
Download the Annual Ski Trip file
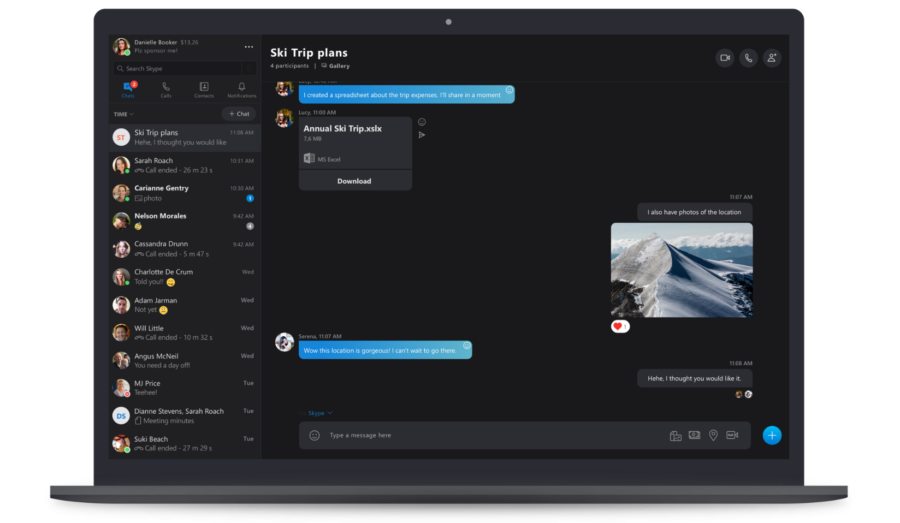point(355,181)
